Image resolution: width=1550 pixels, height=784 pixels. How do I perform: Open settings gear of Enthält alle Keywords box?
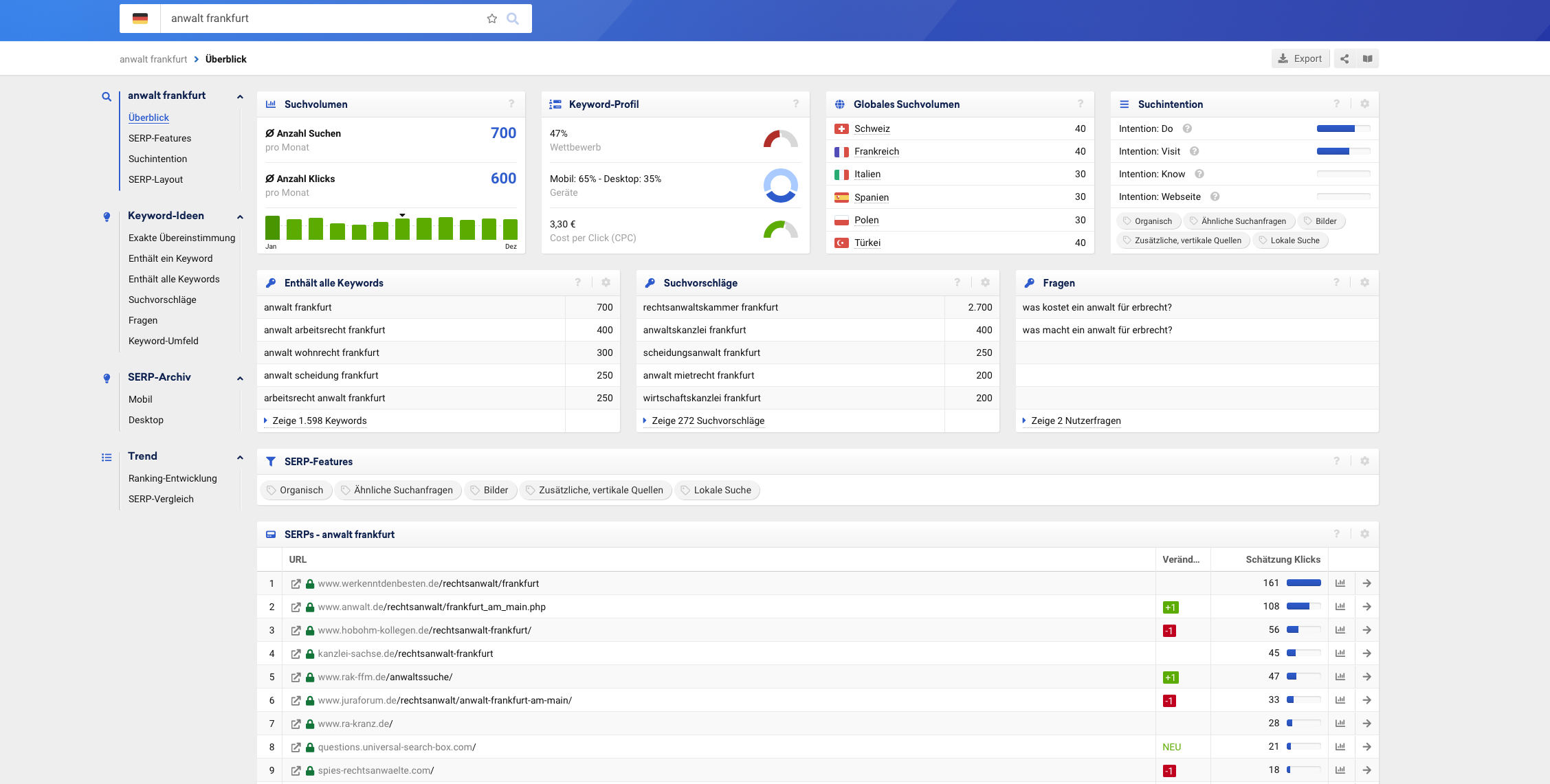606,282
